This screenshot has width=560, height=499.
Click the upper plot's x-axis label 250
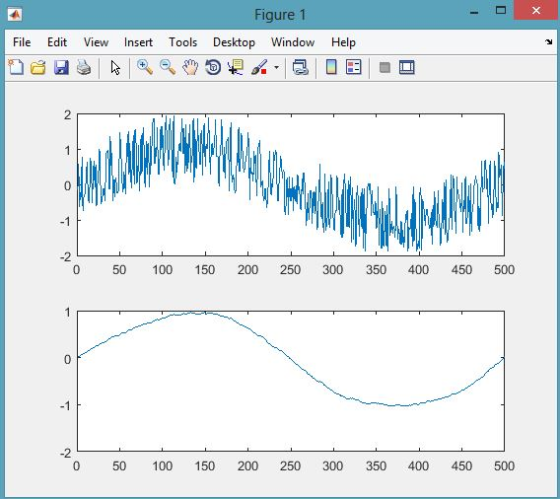tap(290, 270)
